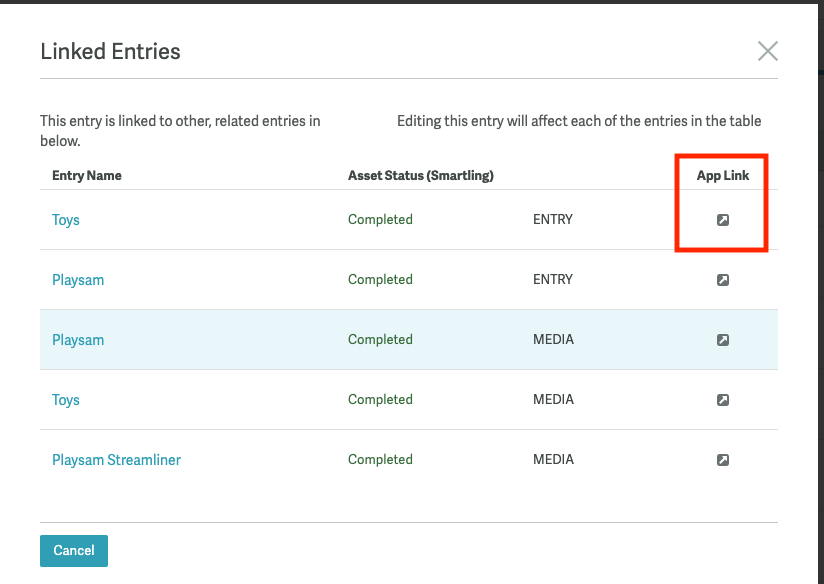
Task: Open the Toys entry of type MEDIA
Action: [x=66, y=400]
